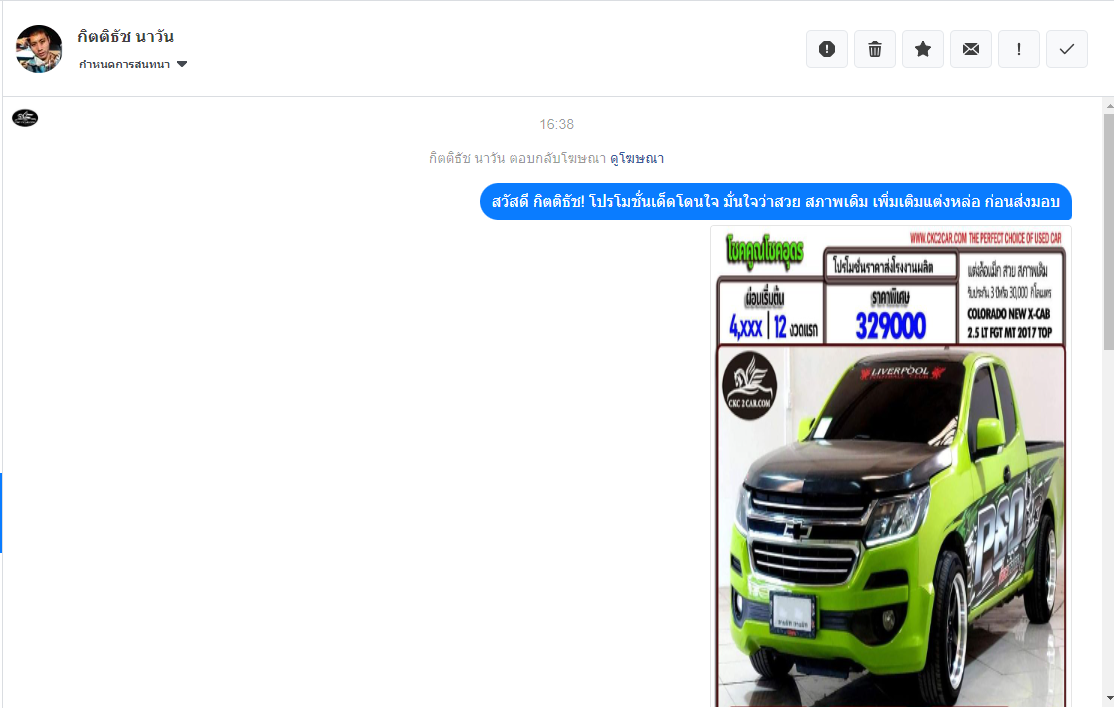Open the green Colorado car ad image
Image resolution: width=1114 pixels, height=708 pixels.
pos(891,467)
